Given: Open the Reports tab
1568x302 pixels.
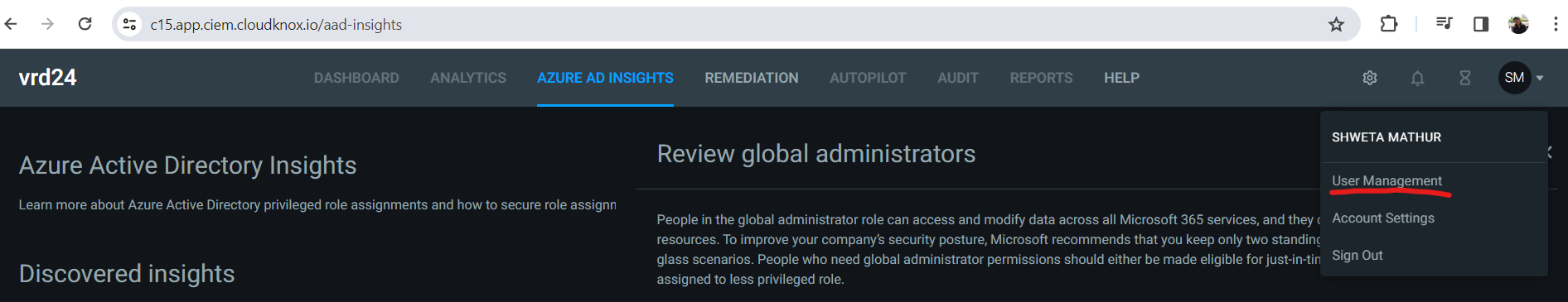Looking at the screenshot, I should pos(1041,78).
